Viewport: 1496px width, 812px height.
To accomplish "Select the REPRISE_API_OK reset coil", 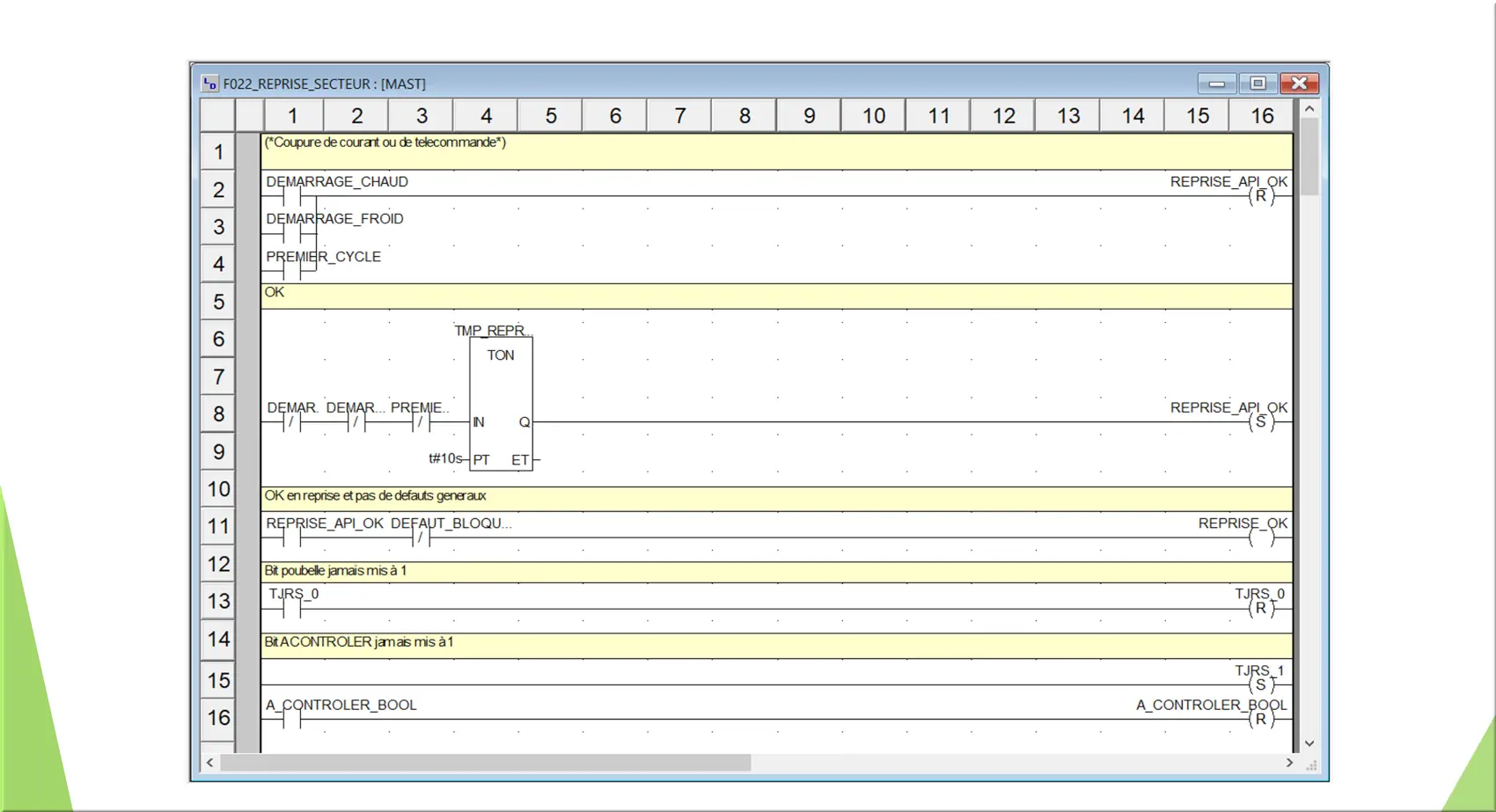I will (x=1261, y=196).
